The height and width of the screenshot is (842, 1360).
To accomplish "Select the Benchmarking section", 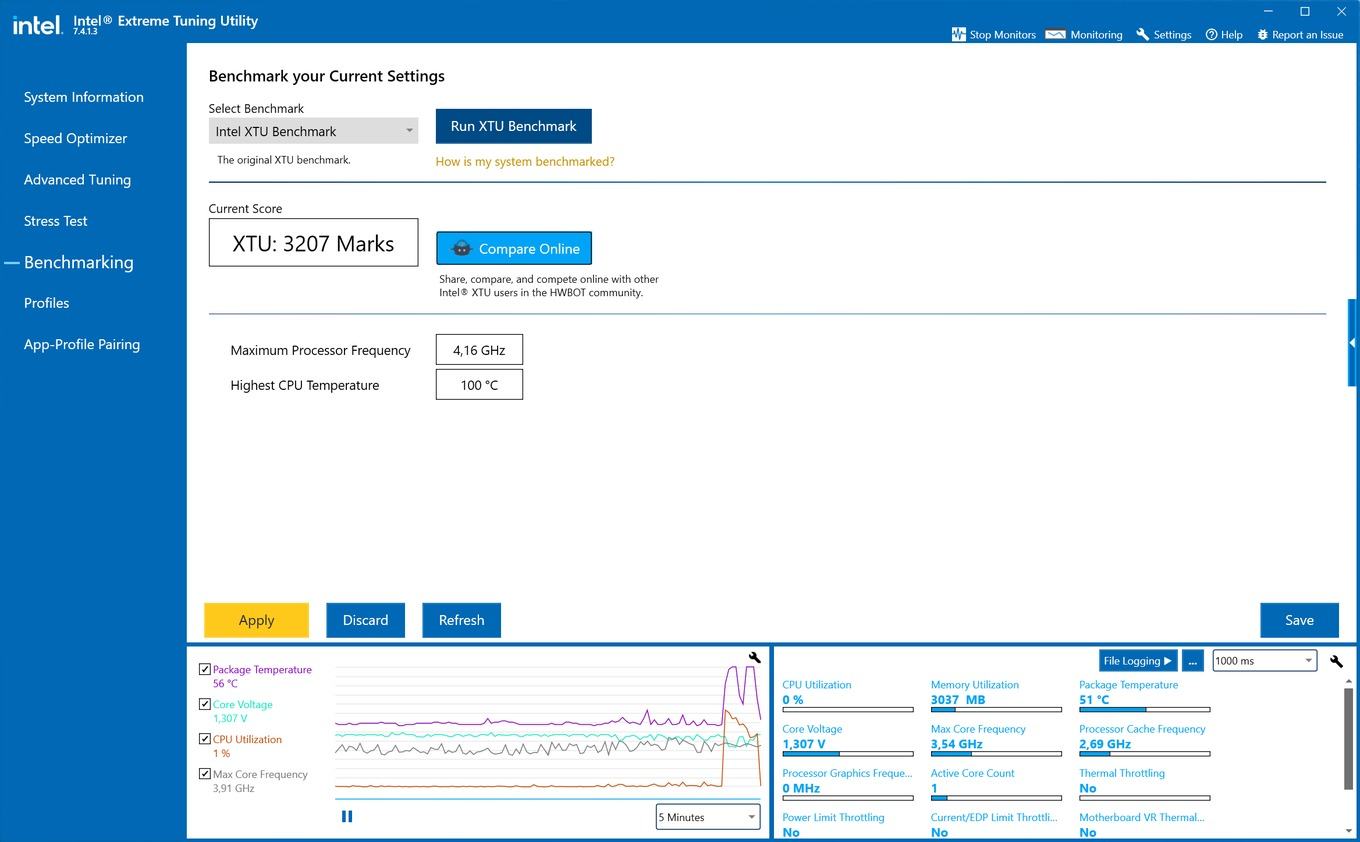I will point(79,262).
